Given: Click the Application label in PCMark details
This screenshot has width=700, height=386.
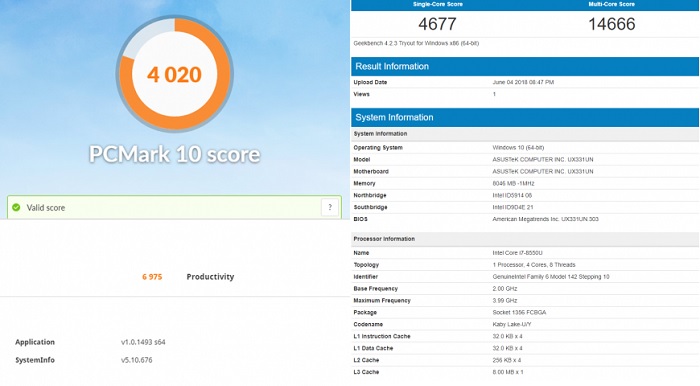Looking at the screenshot, I should [35, 342].
